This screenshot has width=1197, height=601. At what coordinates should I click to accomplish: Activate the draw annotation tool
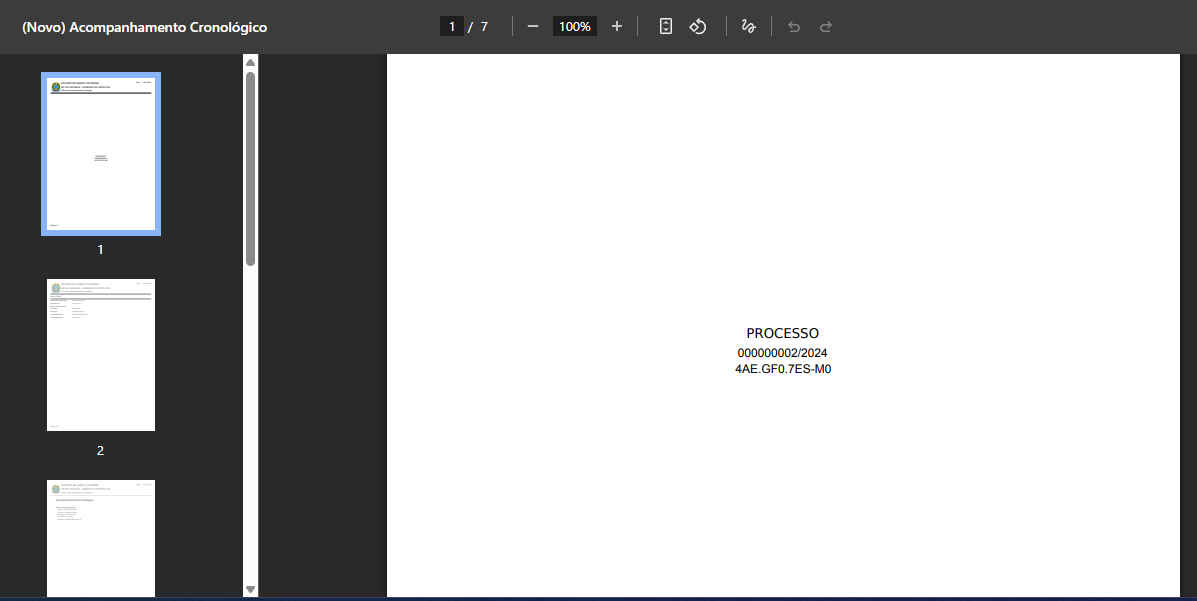[x=748, y=27]
